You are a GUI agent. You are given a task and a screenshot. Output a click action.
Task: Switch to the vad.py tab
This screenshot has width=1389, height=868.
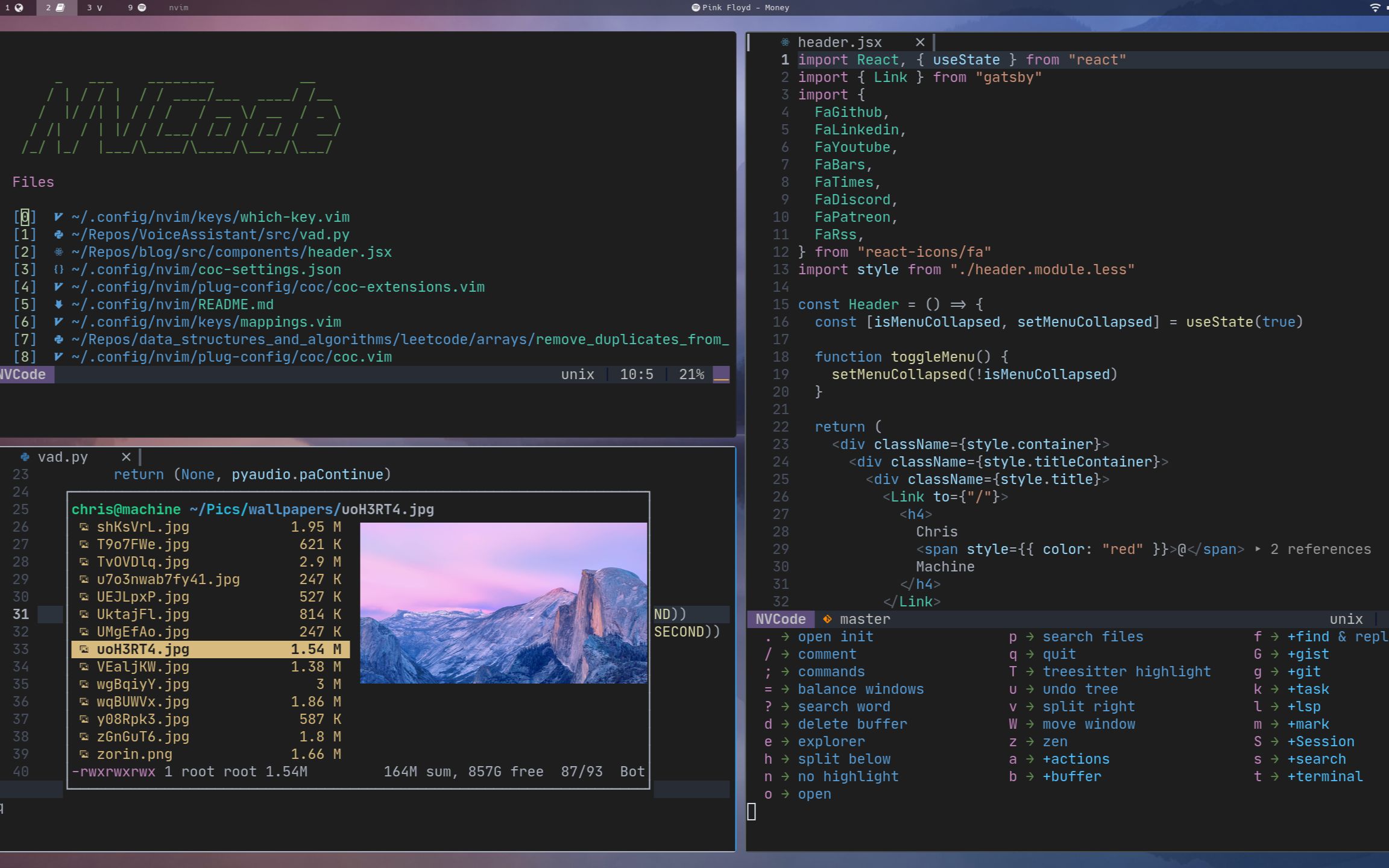click(x=62, y=457)
